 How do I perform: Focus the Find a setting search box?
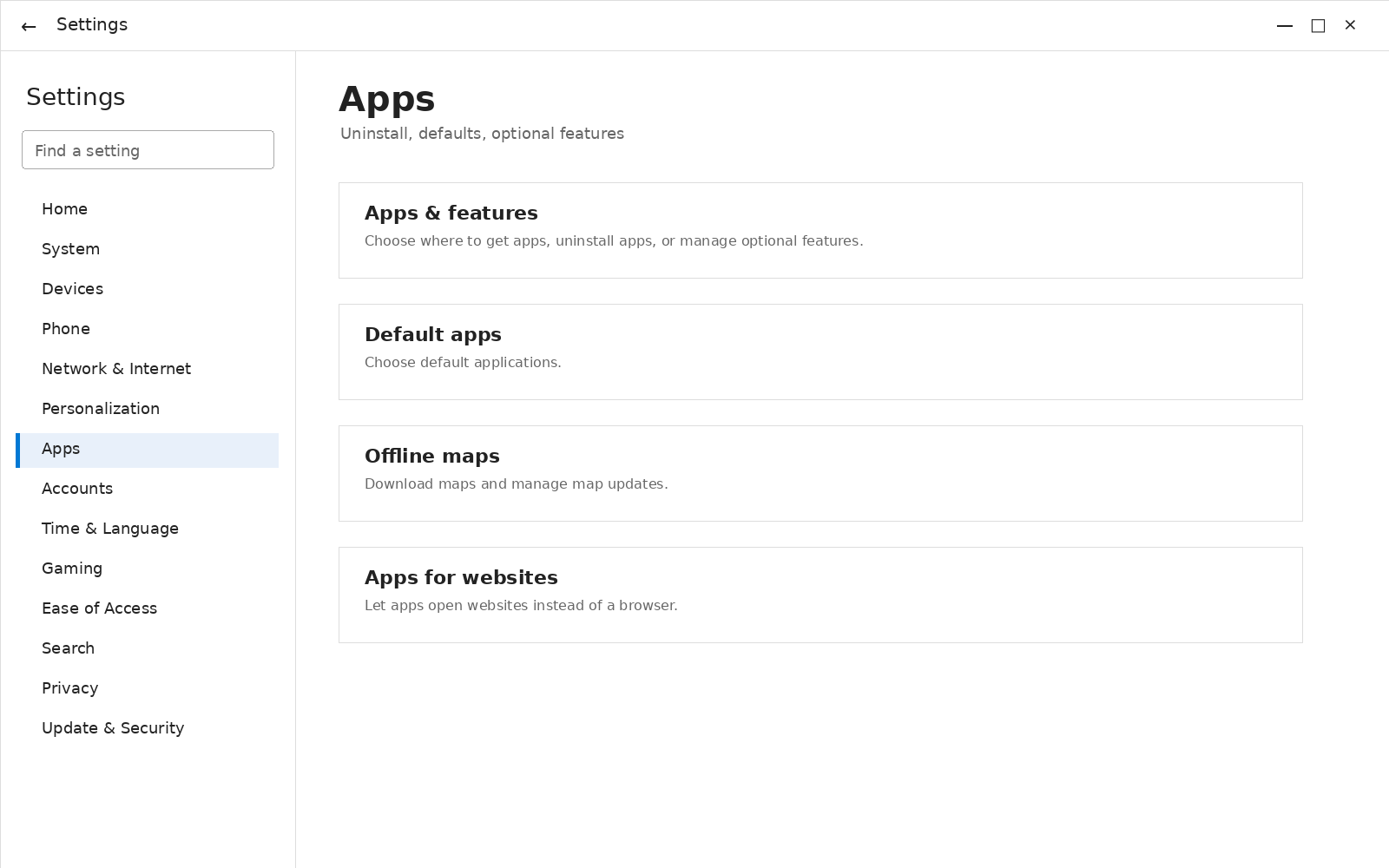click(148, 150)
